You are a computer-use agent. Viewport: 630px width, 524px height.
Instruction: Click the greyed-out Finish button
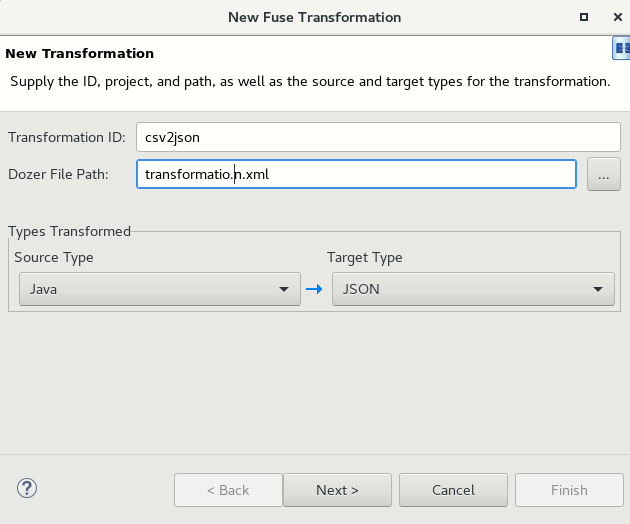[x=569, y=490]
